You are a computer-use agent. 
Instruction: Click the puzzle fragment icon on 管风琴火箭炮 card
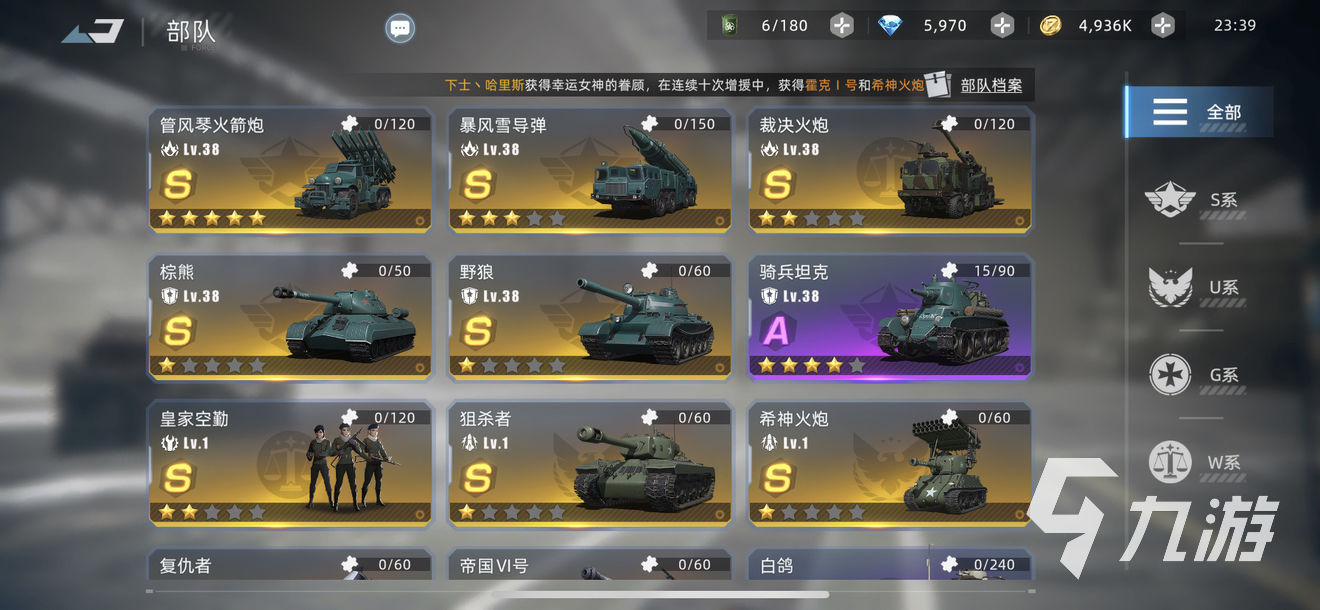348,124
